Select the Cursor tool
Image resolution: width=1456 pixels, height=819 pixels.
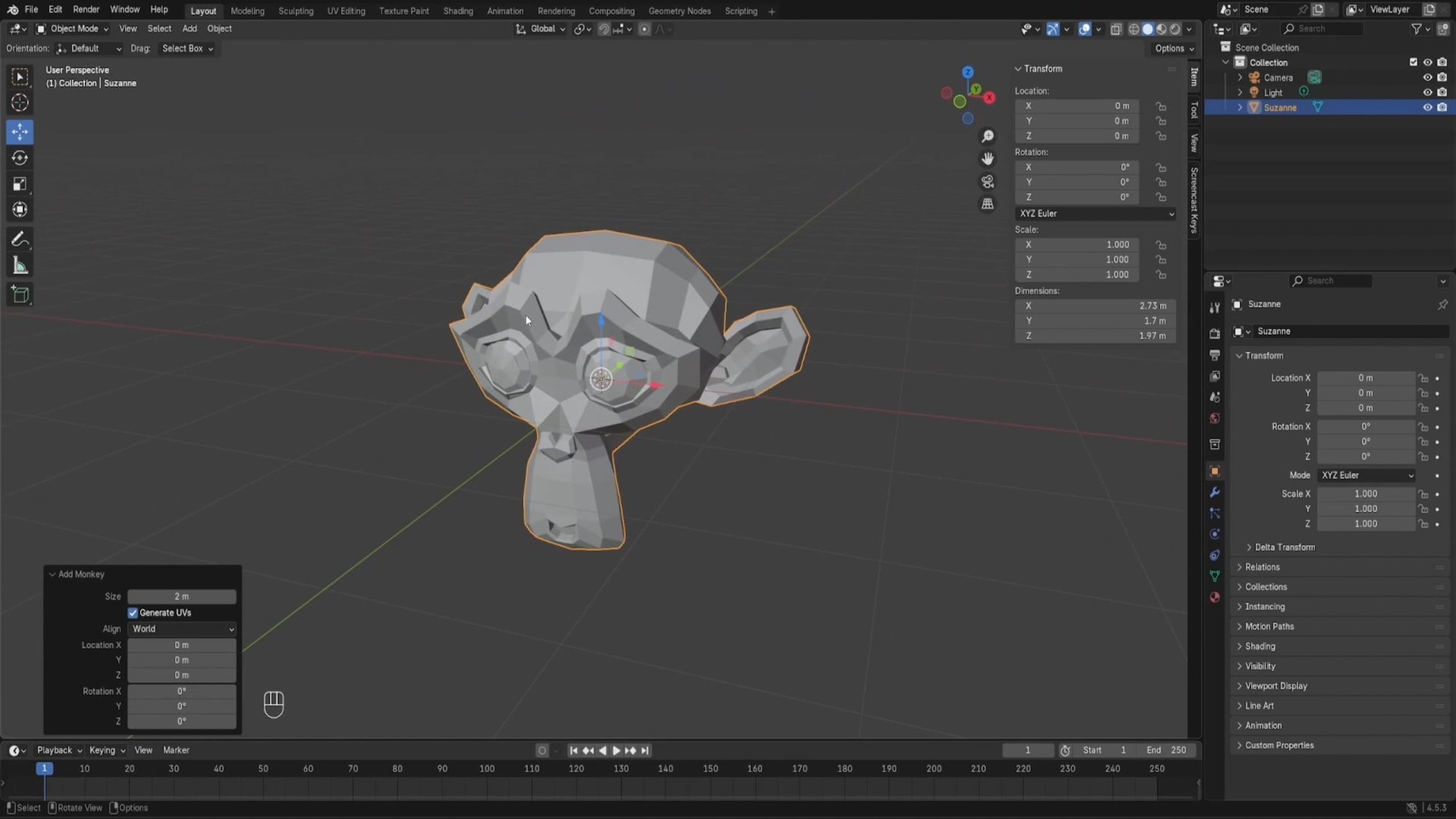pos(20,103)
